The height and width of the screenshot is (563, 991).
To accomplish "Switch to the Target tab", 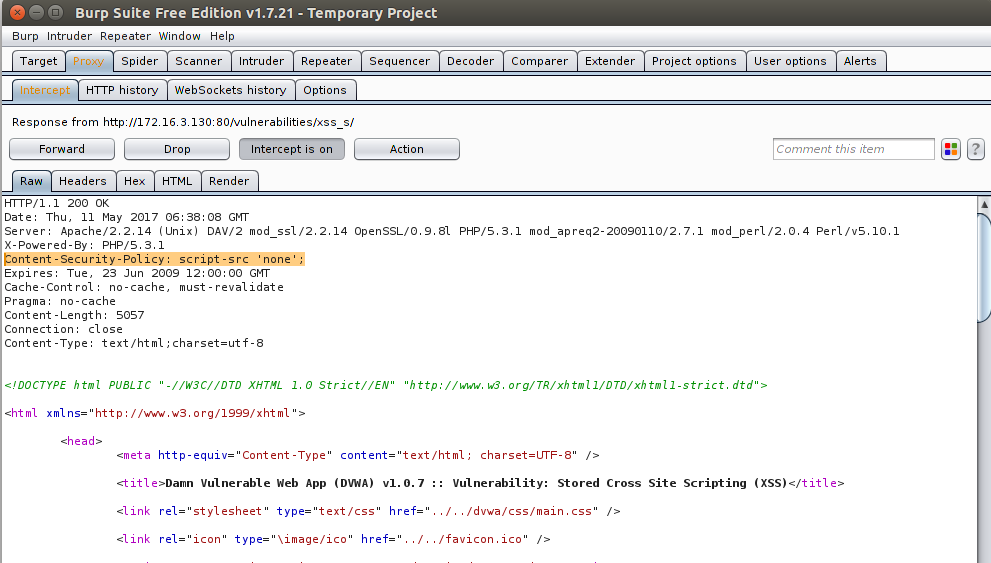I will 39,61.
